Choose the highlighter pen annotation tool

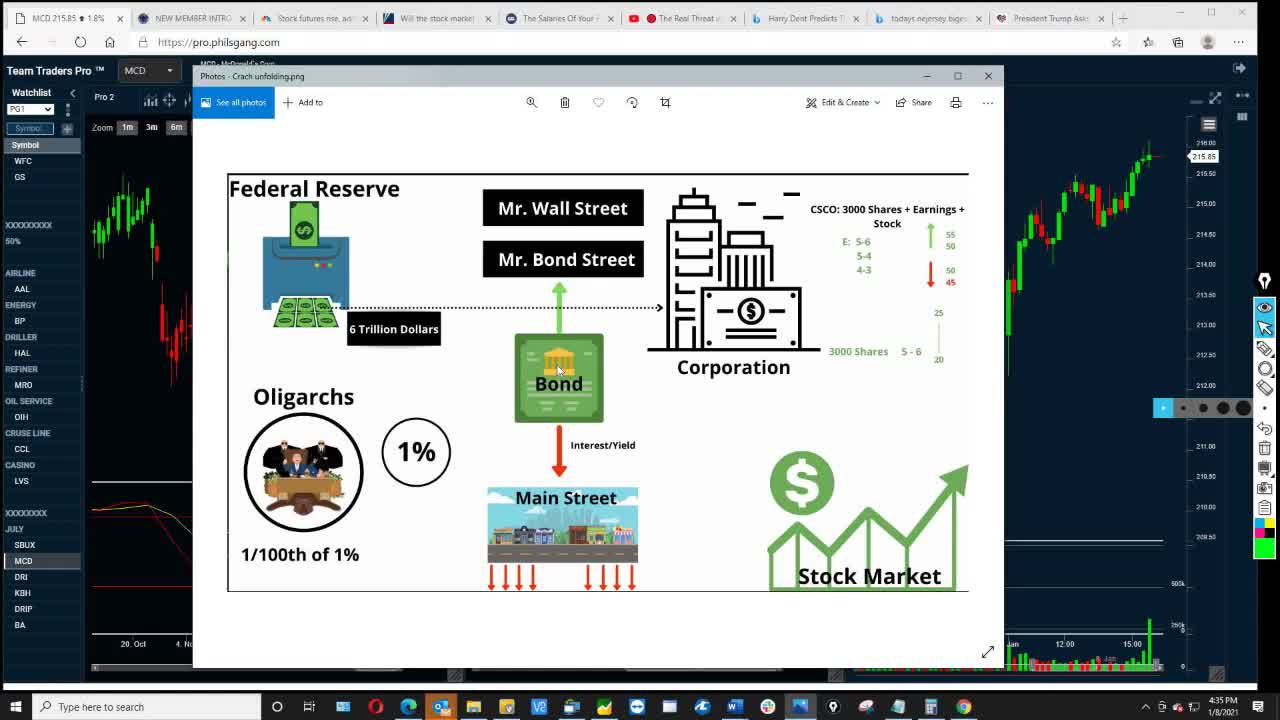[1264, 349]
